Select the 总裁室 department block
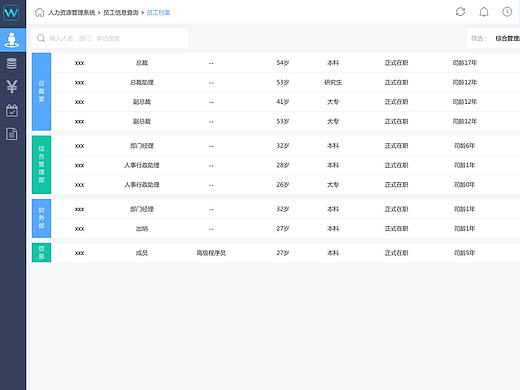This screenshot has width=520, height=390. pos(41,91)
